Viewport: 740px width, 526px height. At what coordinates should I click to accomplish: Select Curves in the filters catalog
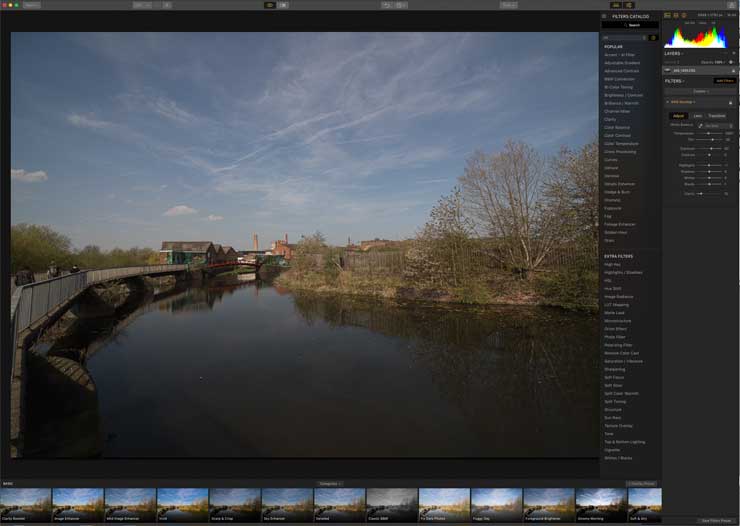(x=611, y=160)
